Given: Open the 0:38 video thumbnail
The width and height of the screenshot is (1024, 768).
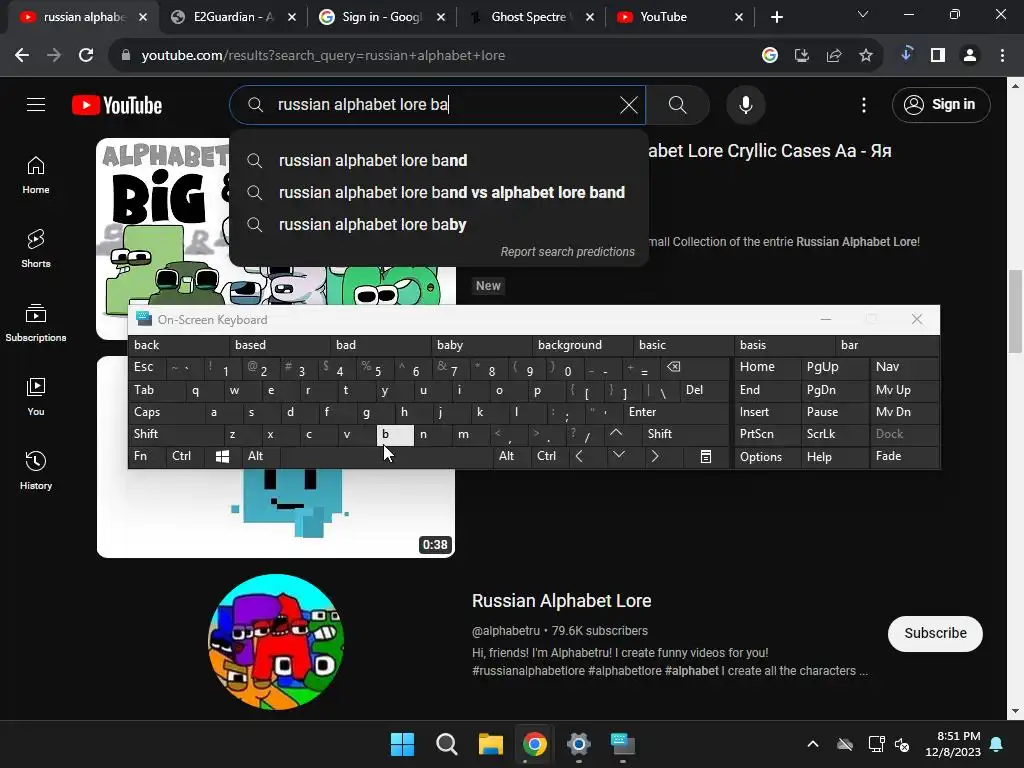Looking at the screenshot, I should point(276,456).
